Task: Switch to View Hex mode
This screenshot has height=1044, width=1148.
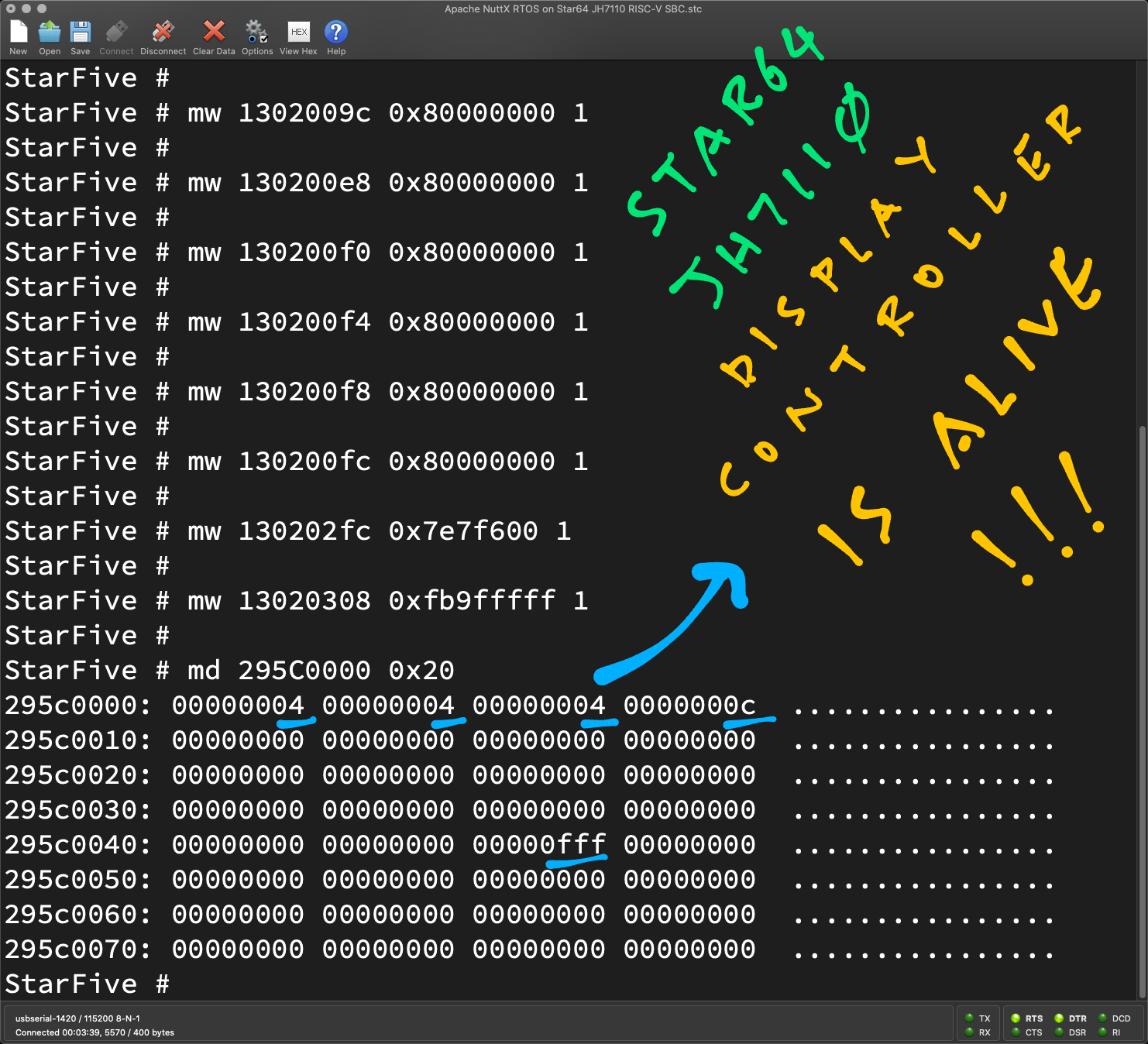Action: (299, 32)
